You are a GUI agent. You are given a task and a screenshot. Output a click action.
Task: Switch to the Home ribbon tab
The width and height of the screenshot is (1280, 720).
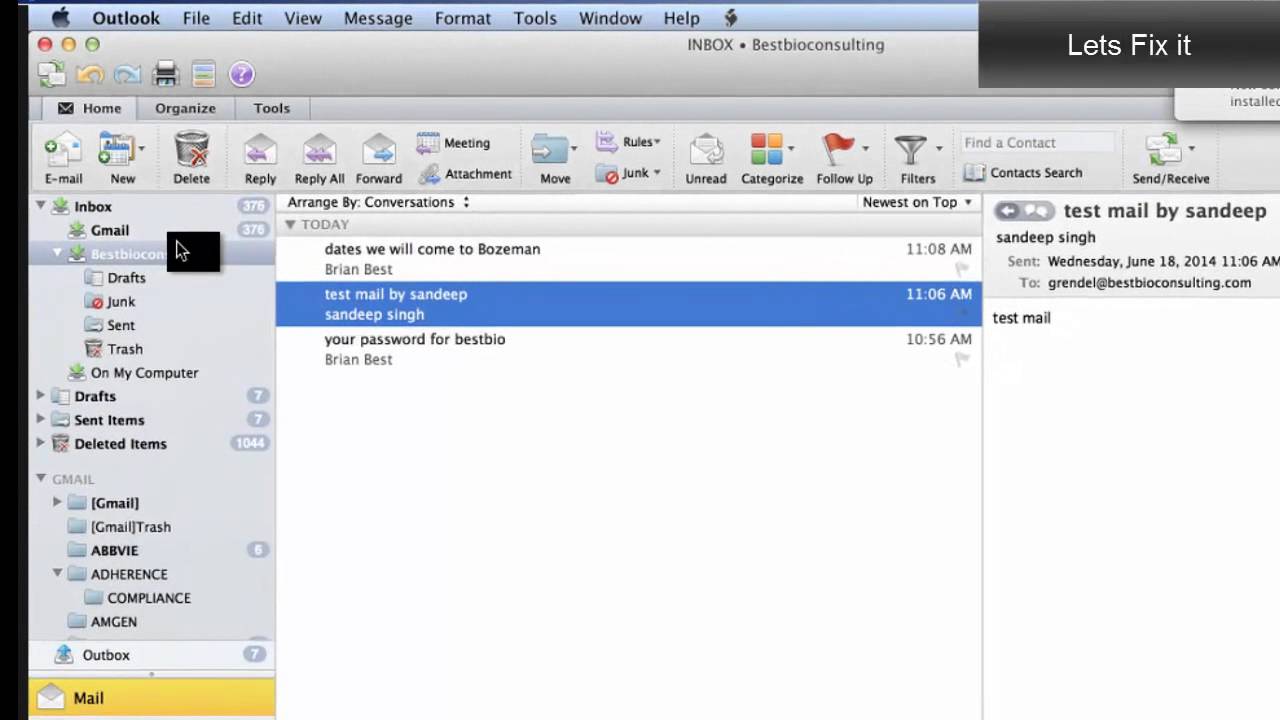pyautogui.click(x=89, y=108)
